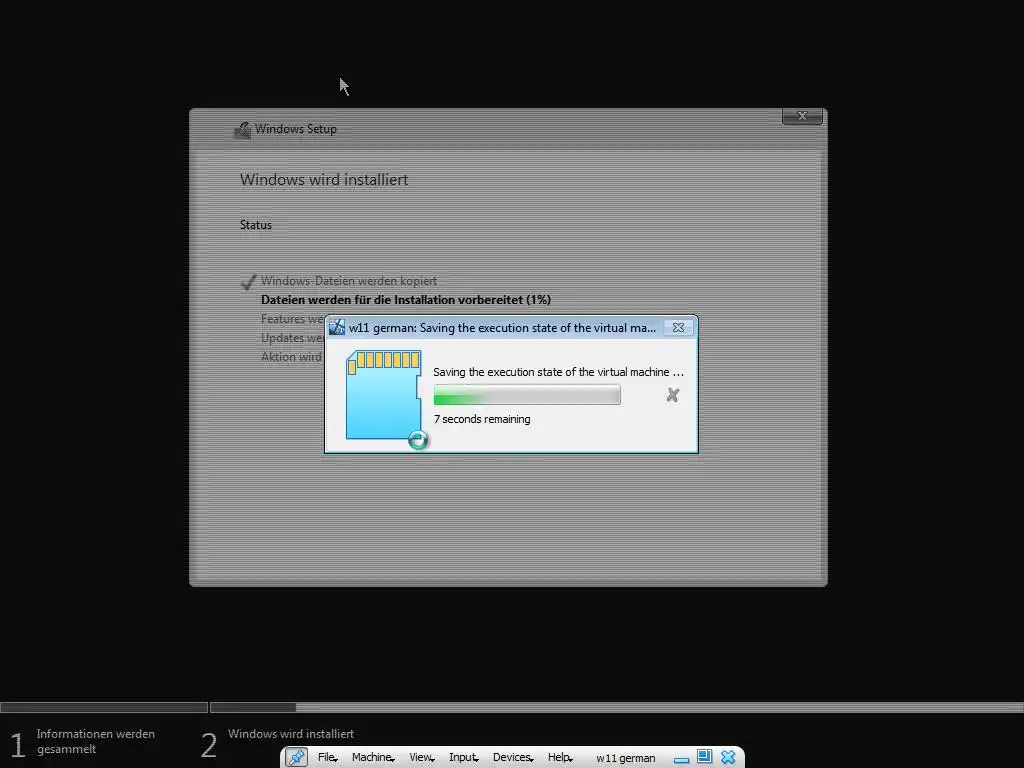The image size is (1024, 768).
Task: Click 'Windows-Dateien werden kopiert' status line
Action: 349,281
